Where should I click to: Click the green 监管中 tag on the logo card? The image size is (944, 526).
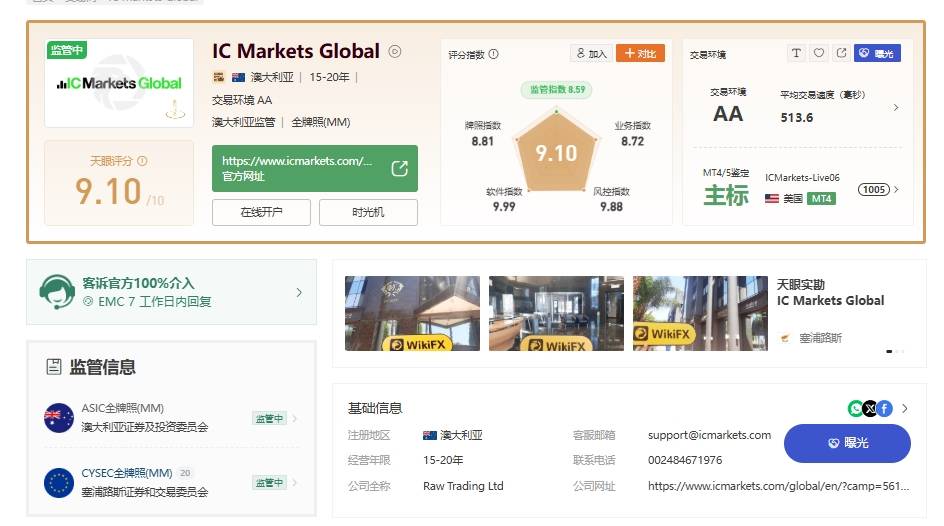tap(67, 50)
